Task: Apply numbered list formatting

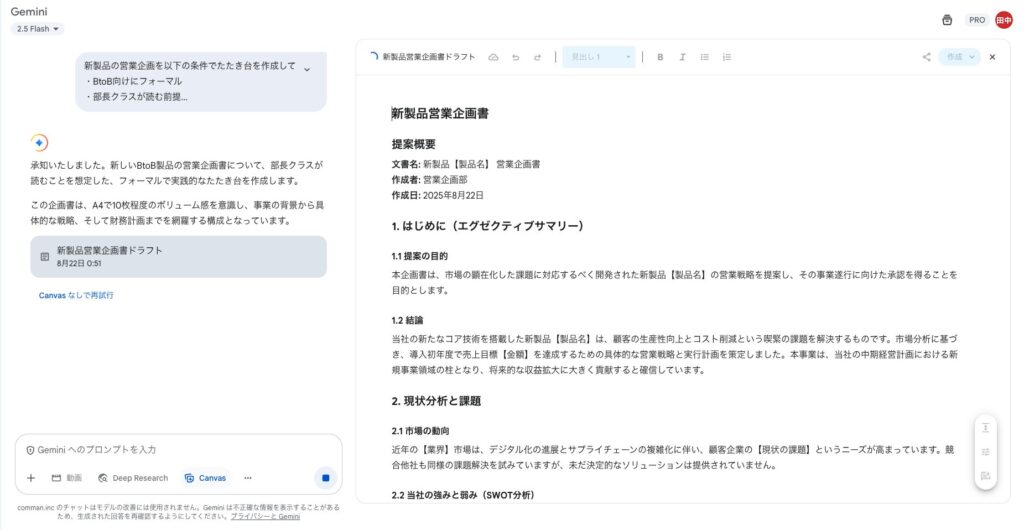Action: tap(726, 57)
